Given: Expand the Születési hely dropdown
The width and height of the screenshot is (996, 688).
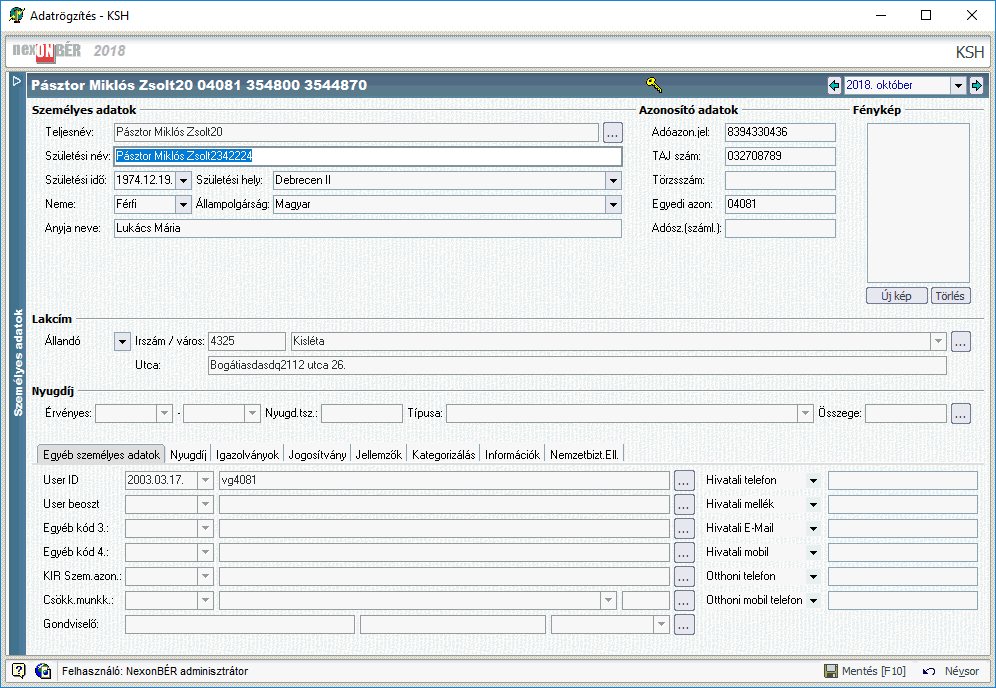Looking at the screenshot, I should click(x=613, y=180).
